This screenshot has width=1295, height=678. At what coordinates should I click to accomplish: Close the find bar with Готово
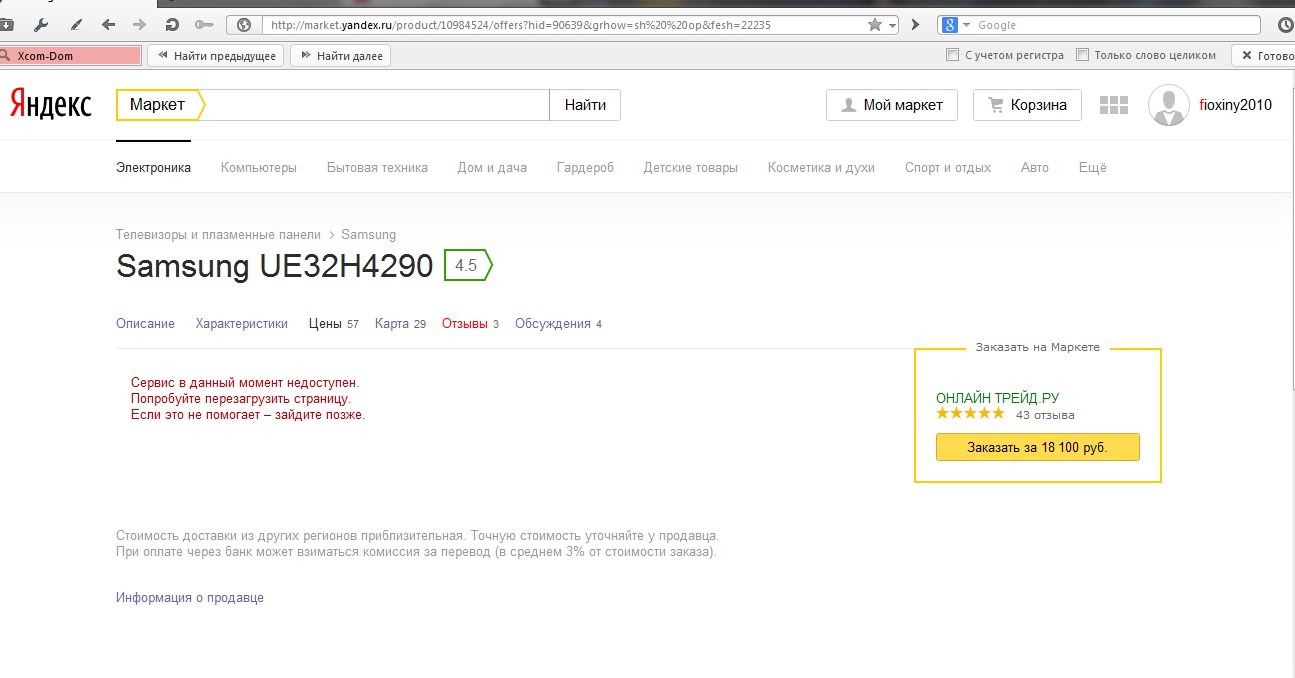click(x=1264, y=56)
